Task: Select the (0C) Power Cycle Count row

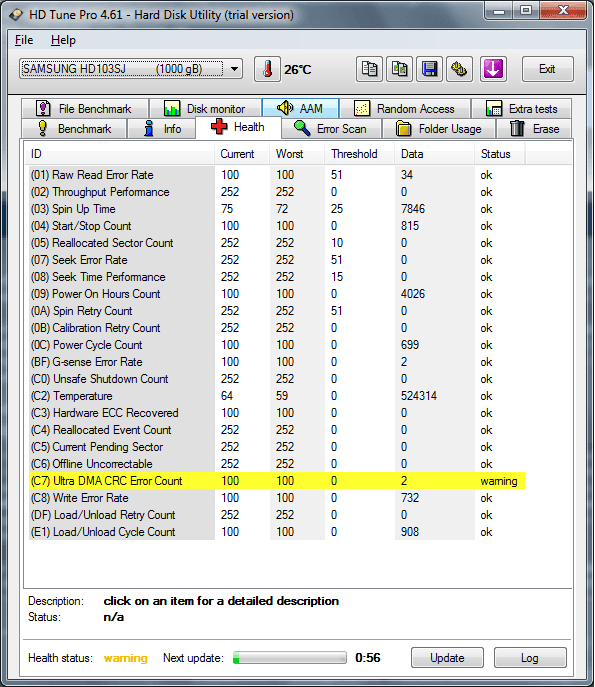Action: coord(277,345)
